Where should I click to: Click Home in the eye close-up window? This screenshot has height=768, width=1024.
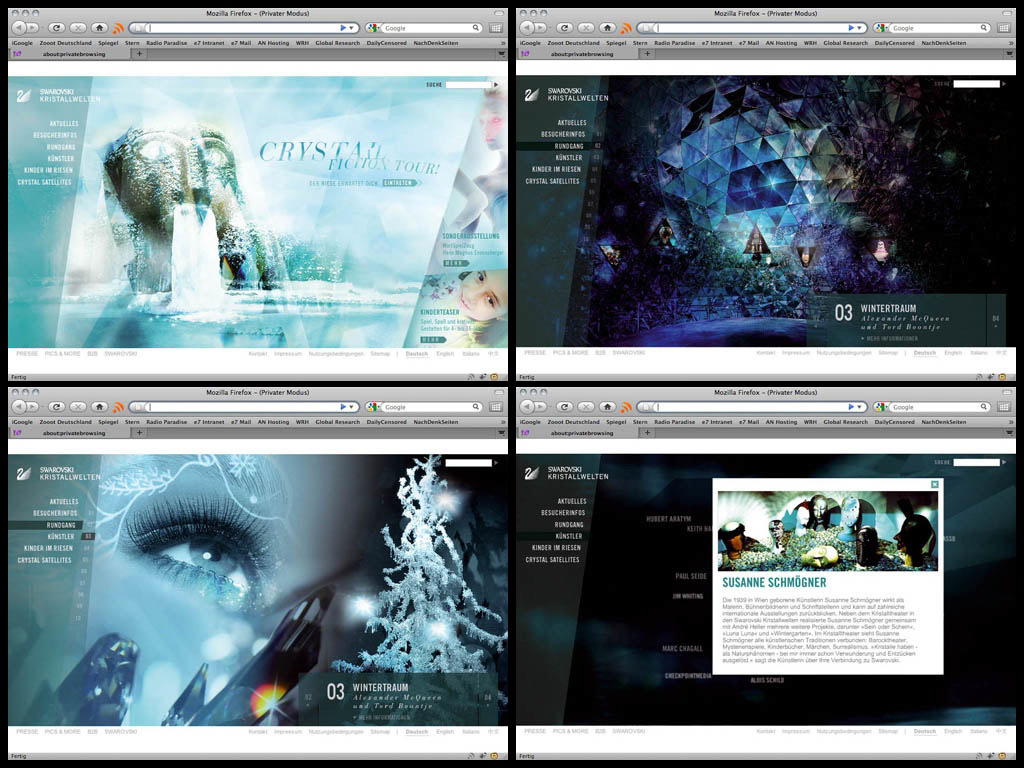click(99, 406)
